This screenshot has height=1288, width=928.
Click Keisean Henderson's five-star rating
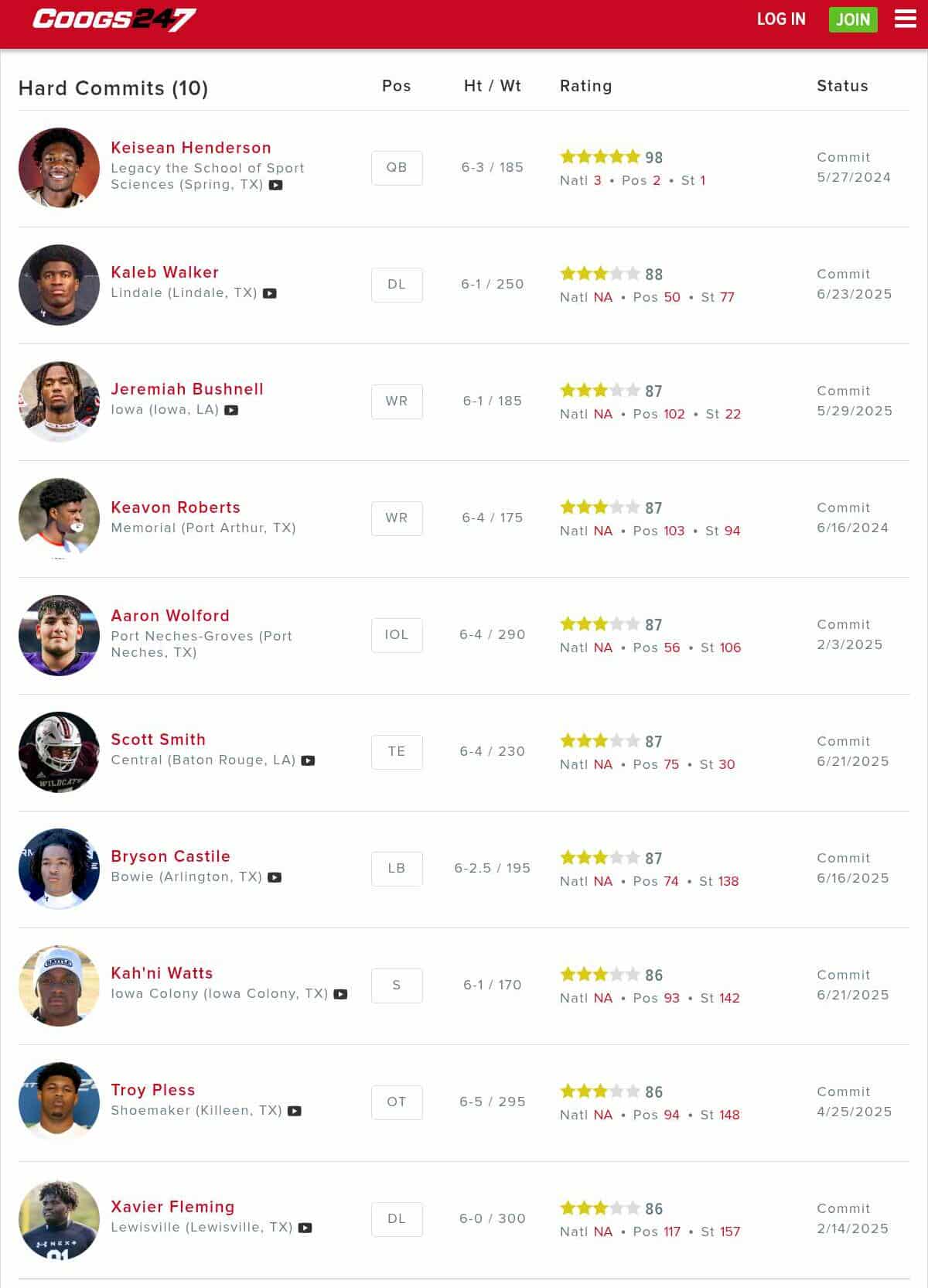pyautogui.click(x=600, y=157)
